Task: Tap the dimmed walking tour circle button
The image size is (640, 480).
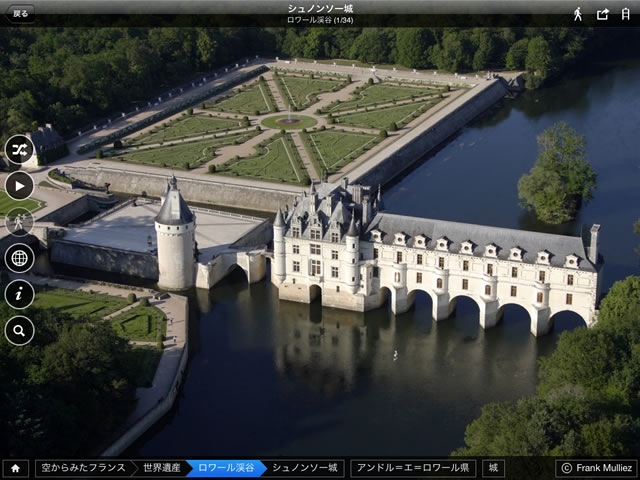Action: pos(20,222)
